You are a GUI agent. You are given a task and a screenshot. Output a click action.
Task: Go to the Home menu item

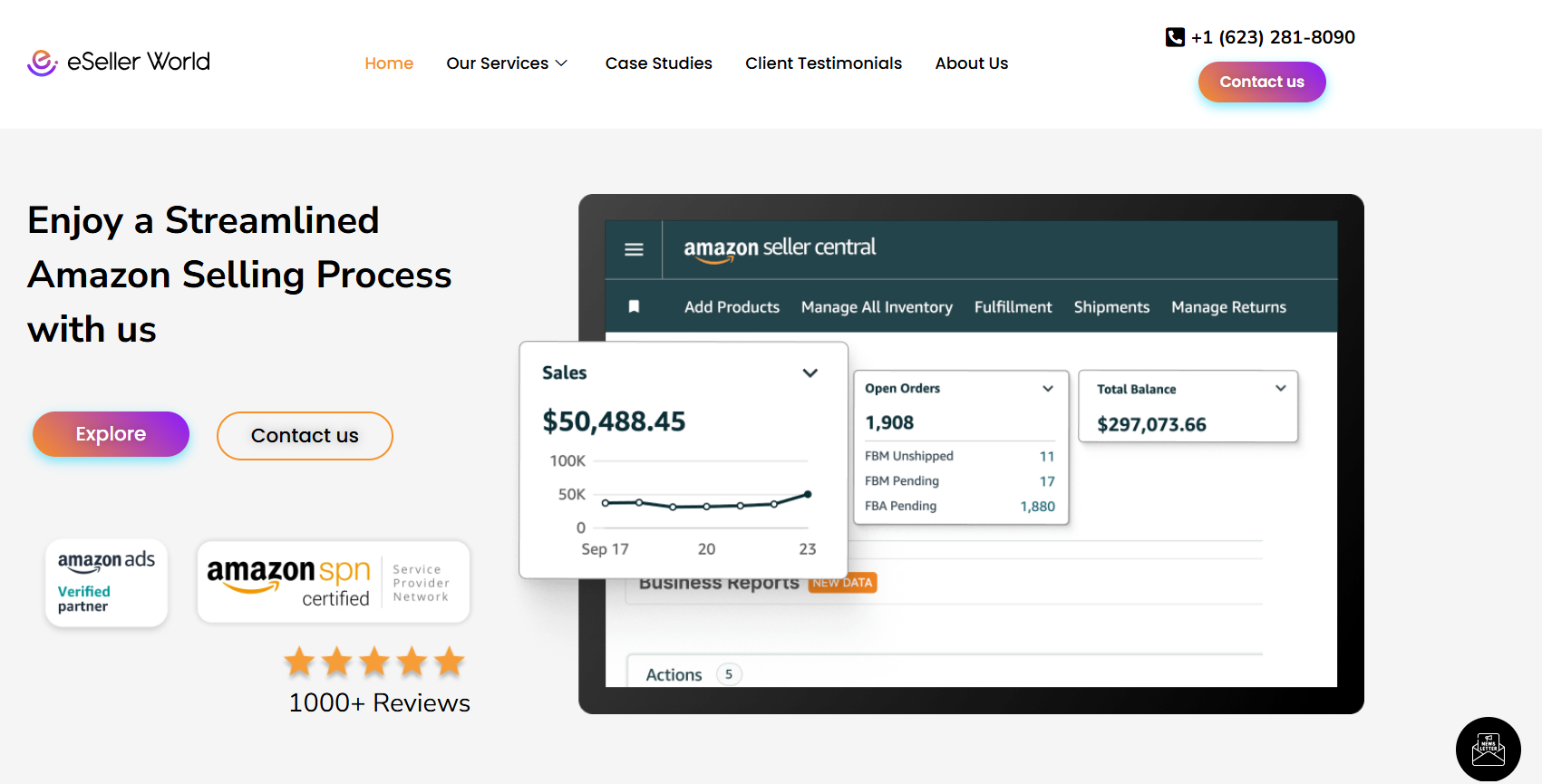coord(389,63)
